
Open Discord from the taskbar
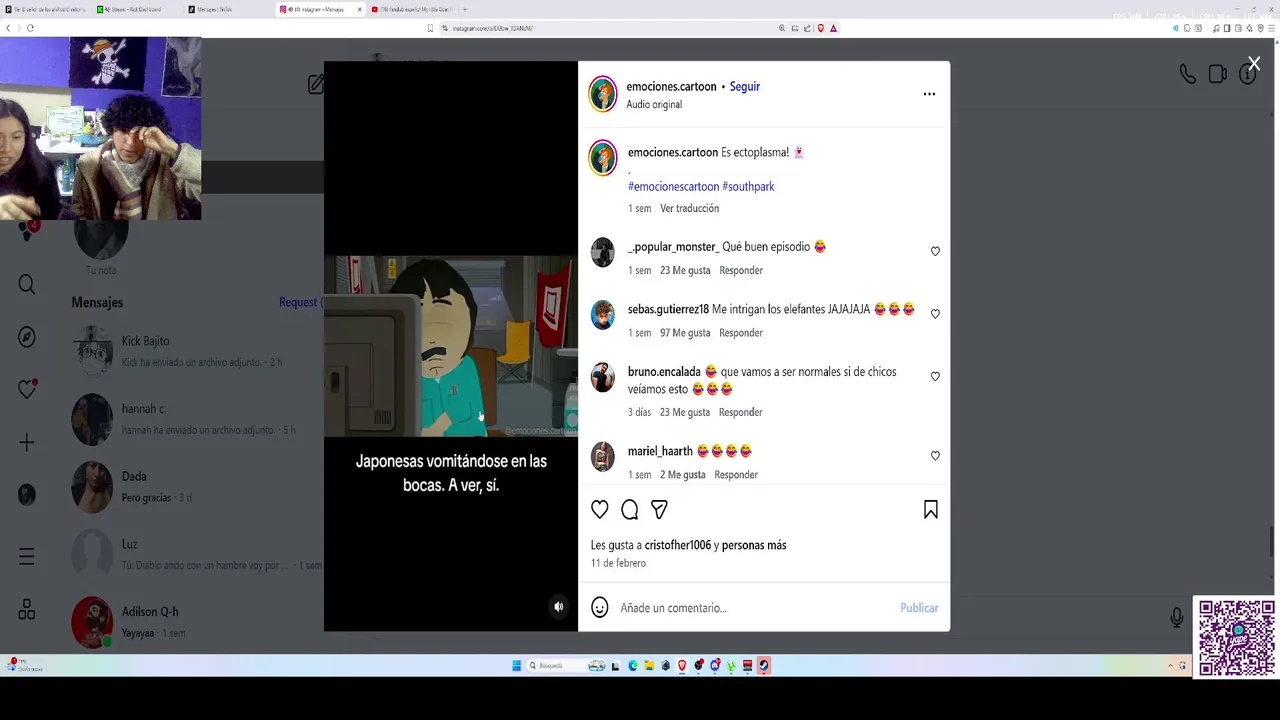point(715,666)
